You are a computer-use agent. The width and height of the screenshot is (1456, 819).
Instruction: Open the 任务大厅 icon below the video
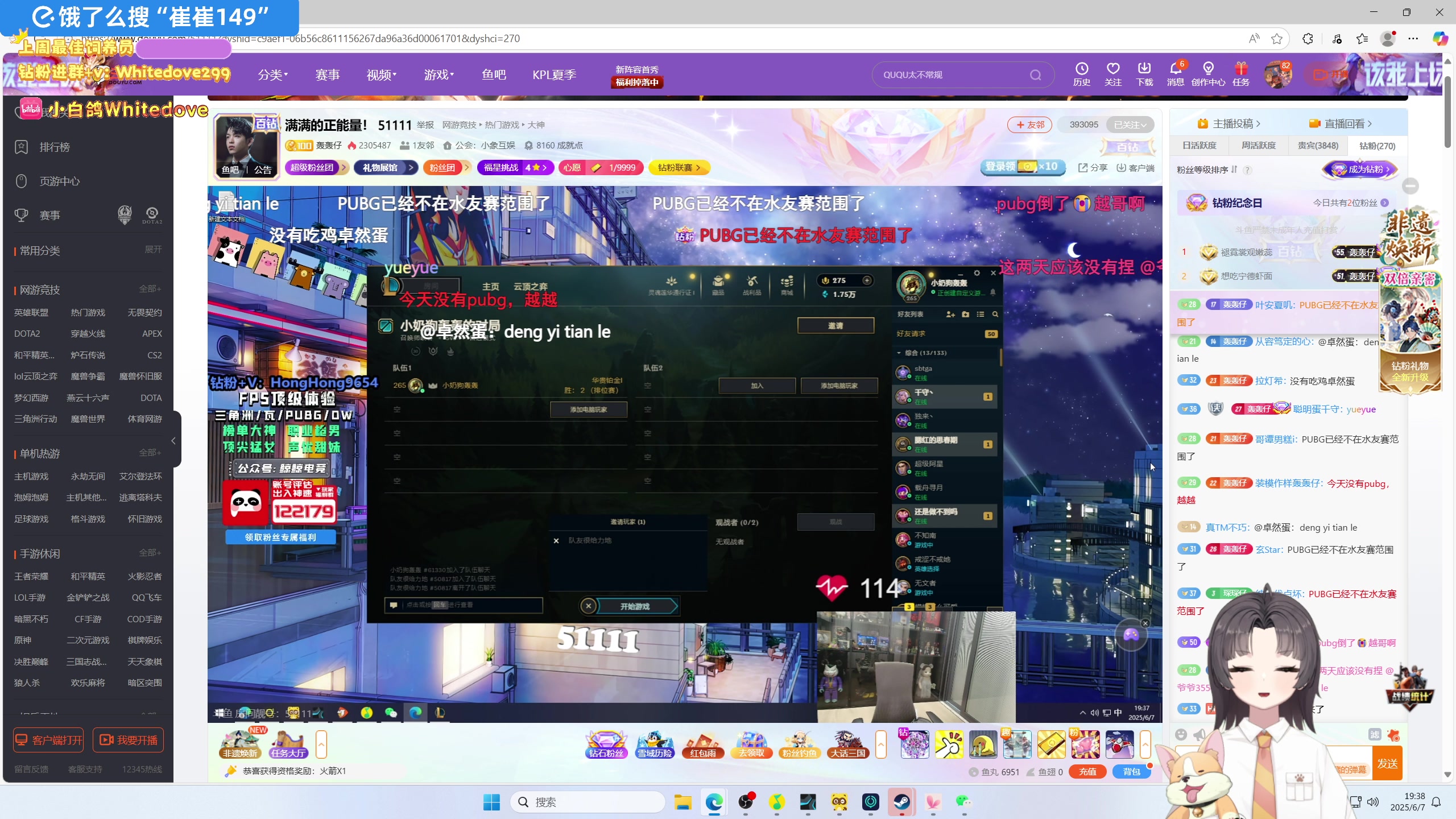[288, 744]
